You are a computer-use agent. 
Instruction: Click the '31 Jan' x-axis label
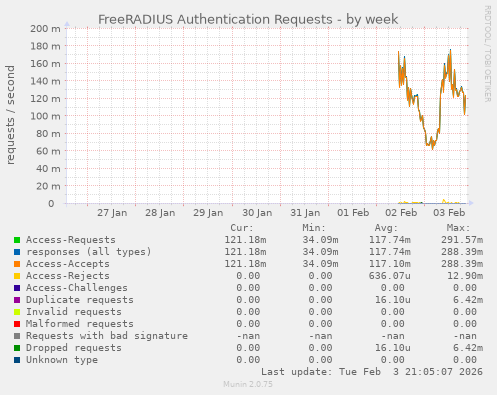(x=305, y=213)
